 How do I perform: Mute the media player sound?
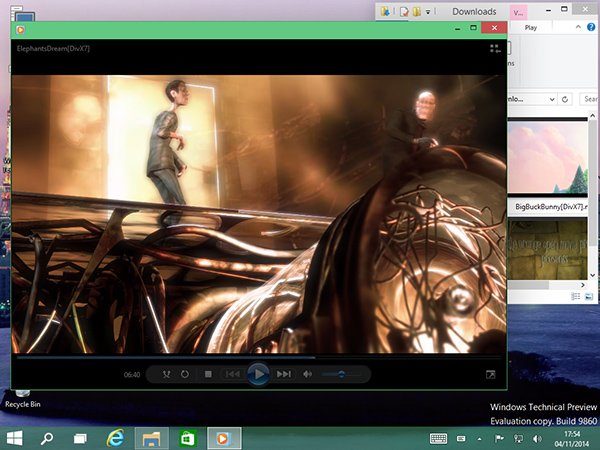coord(307,374)
